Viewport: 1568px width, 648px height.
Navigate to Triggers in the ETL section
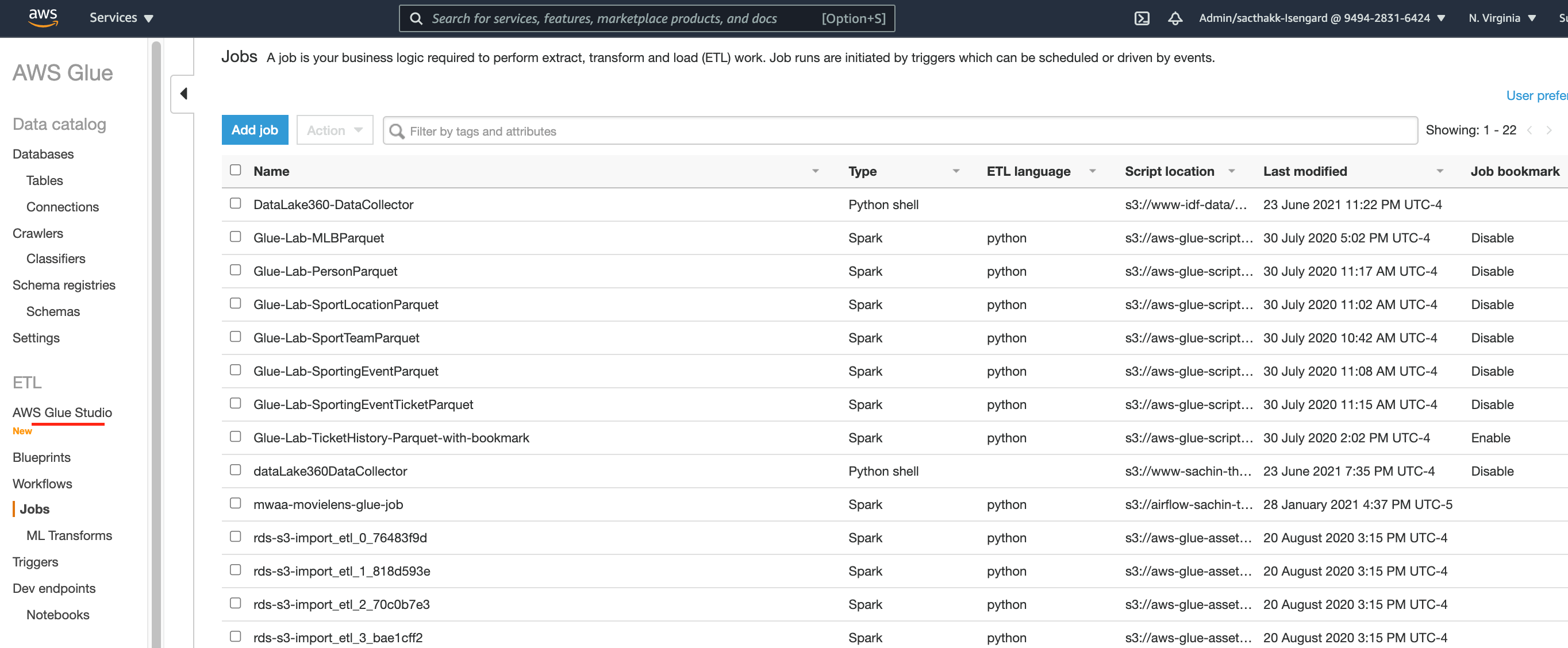point(35,562)
